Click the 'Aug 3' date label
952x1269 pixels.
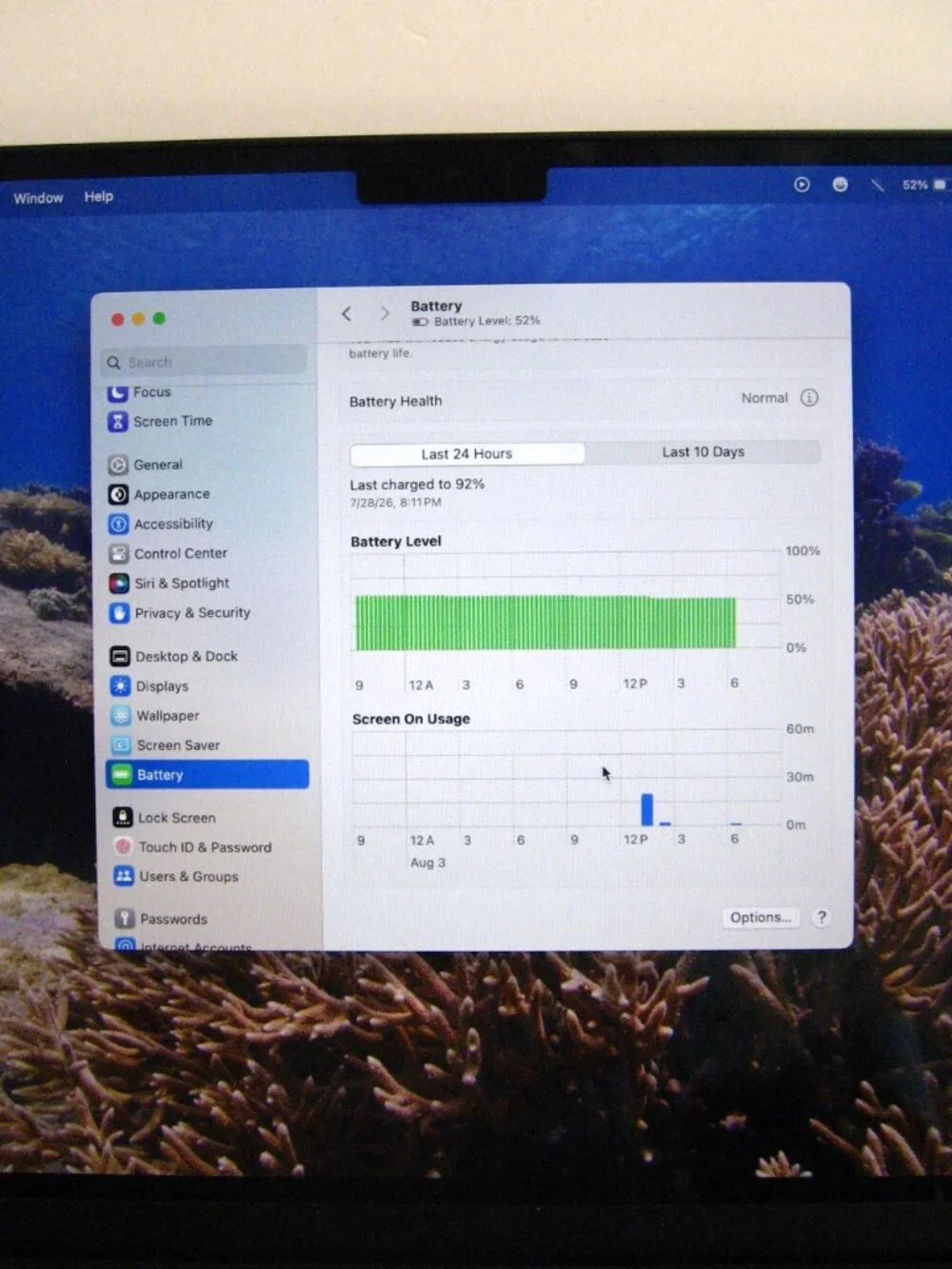427,863
